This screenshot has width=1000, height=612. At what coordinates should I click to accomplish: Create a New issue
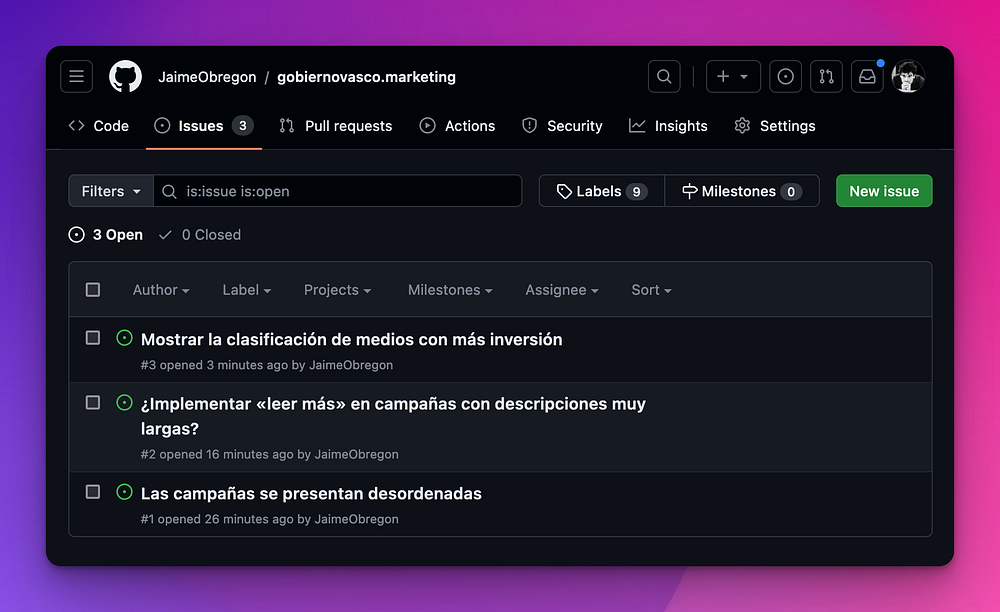(884, 191)
